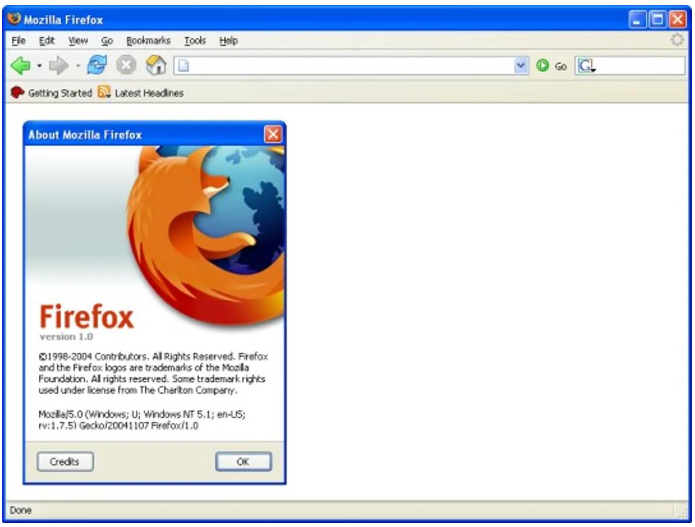Click the Firefox icon in title bar
The height and width of the screenshot is (527, 695).
point(14,19)
